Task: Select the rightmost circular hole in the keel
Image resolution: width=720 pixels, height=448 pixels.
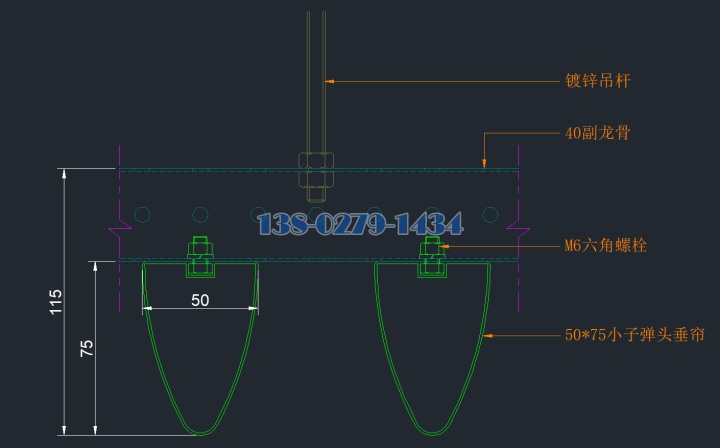Action: tap(490, 214)
